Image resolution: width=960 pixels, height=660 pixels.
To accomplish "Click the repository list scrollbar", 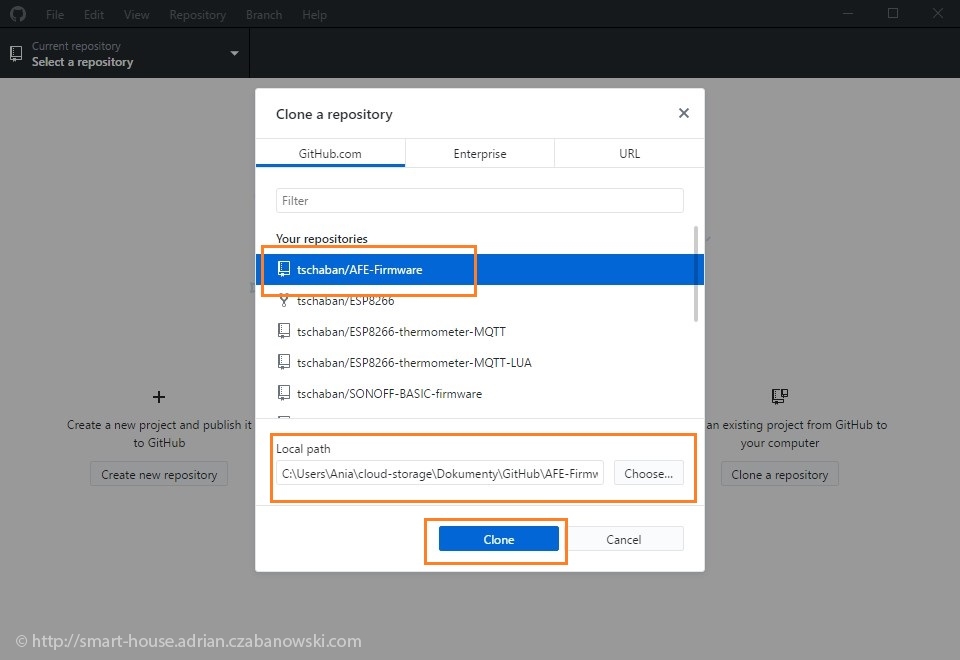I will click(x=696, y=274).
